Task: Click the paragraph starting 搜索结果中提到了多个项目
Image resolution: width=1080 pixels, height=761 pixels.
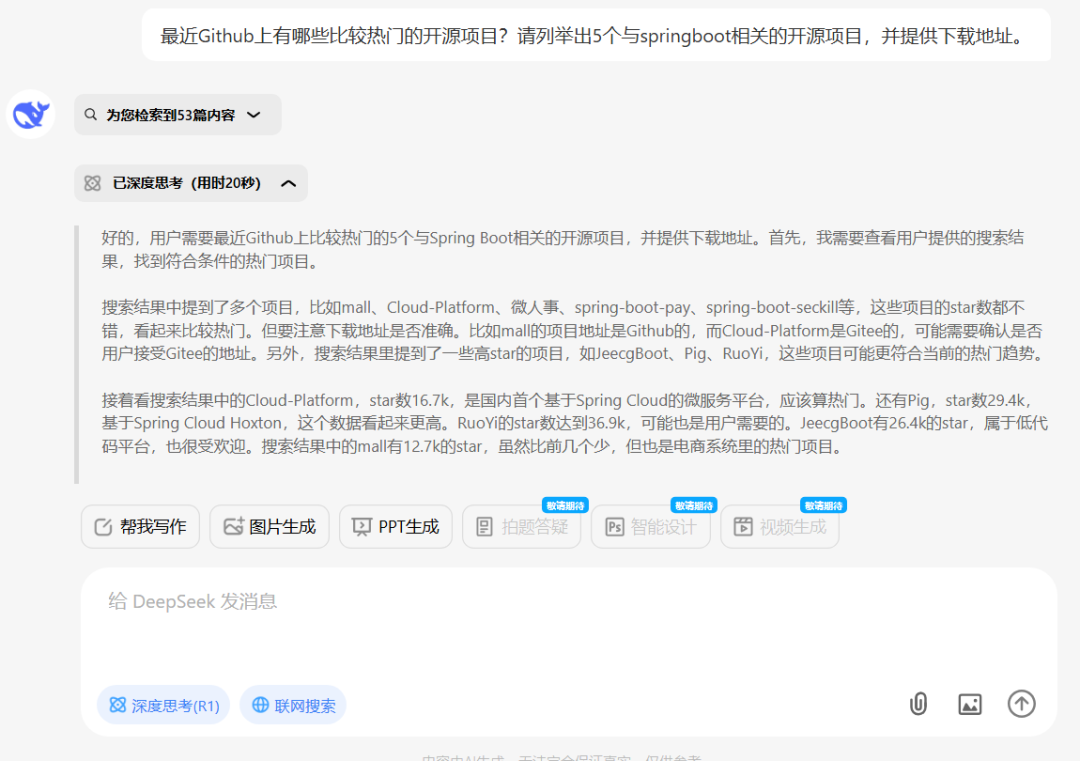Action: click(574, 331)
